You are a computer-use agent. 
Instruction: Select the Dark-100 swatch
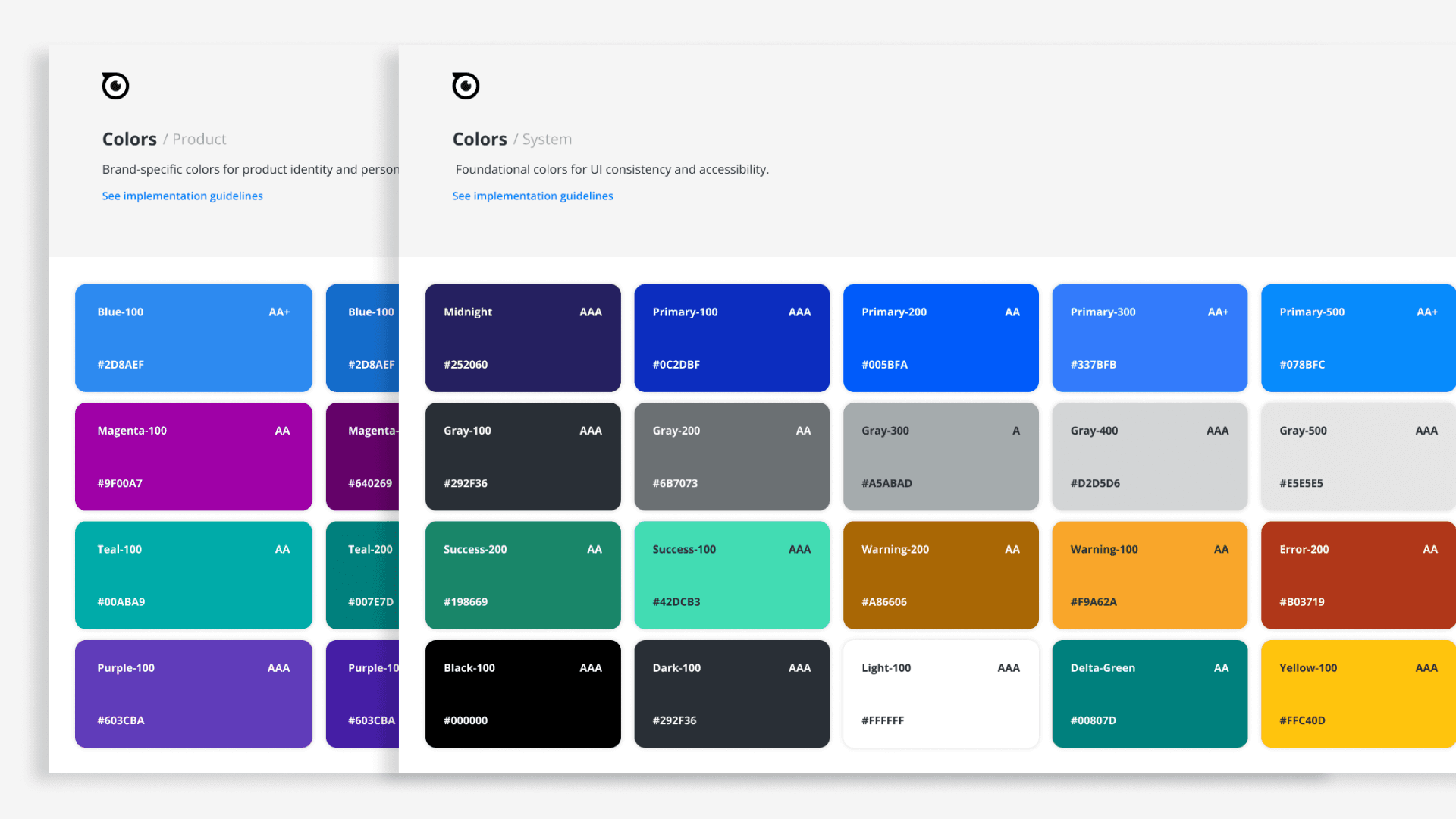pyautogui.click(x=732, y=694)
